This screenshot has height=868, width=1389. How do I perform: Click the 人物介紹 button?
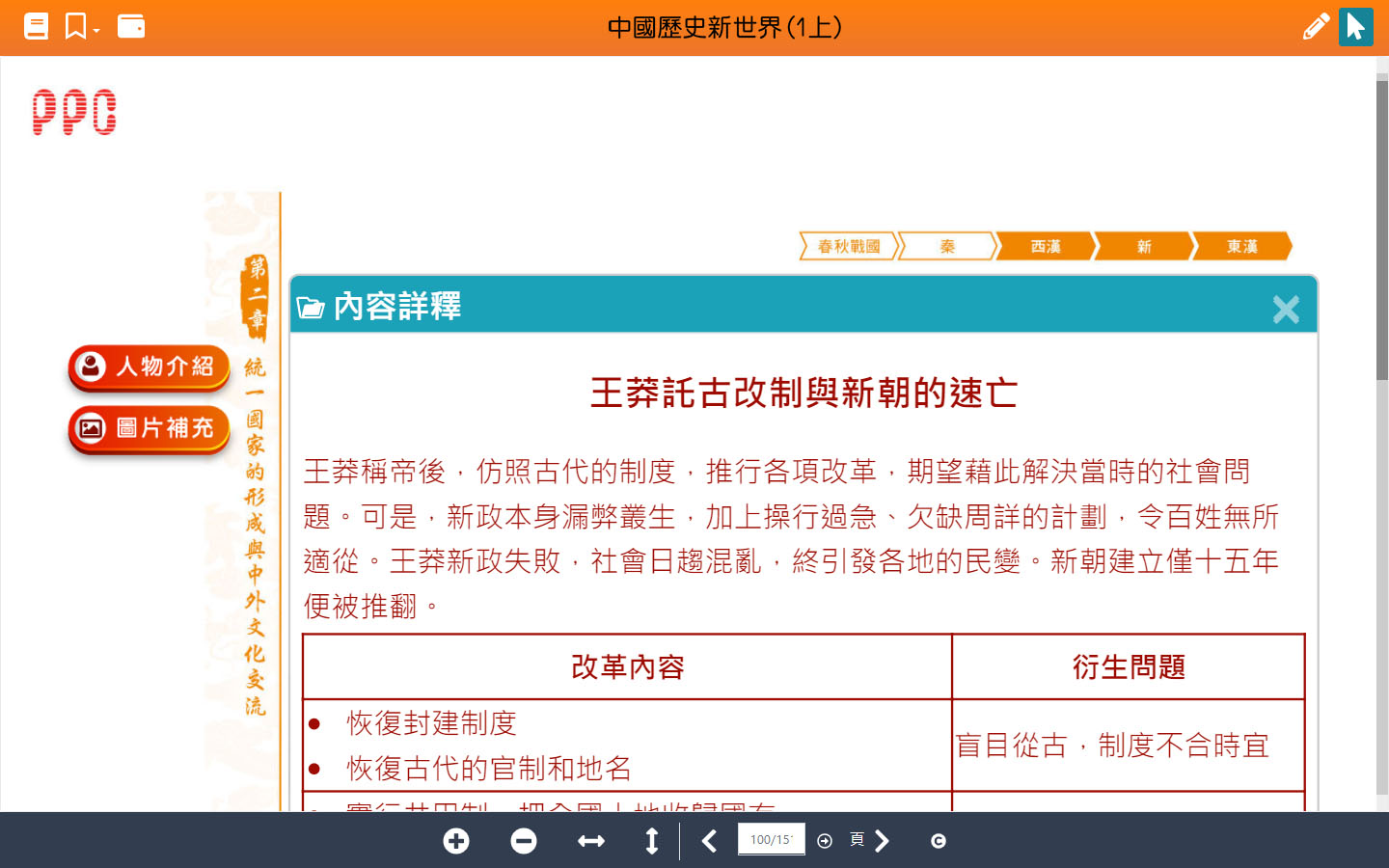pos(149,367)
